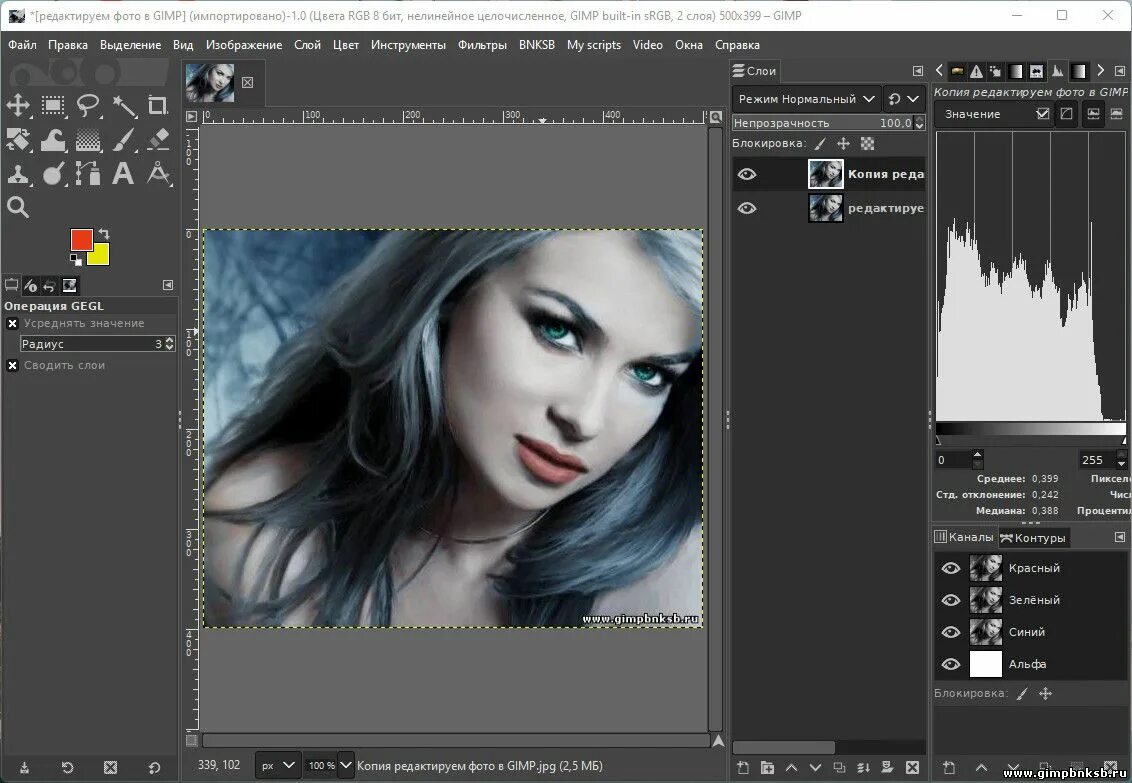Select the Paths tool
The width and height of the screenshot is (1132, 783).
pos(88,174)
